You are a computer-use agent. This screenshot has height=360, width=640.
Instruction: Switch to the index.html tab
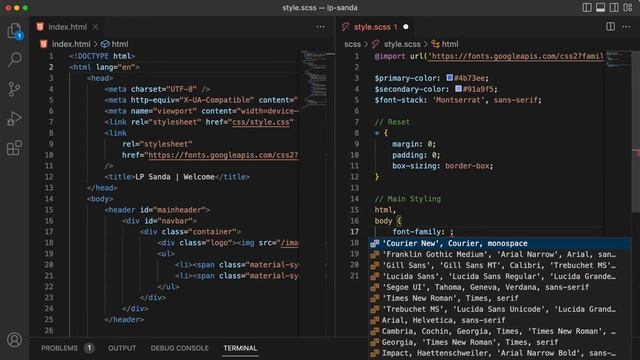point(68,27)
